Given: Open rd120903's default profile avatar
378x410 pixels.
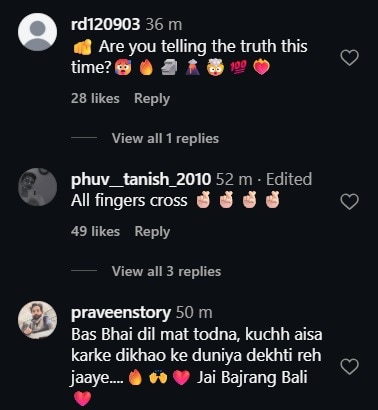Looking at the screenshot, I should click(x=37, y=32).
